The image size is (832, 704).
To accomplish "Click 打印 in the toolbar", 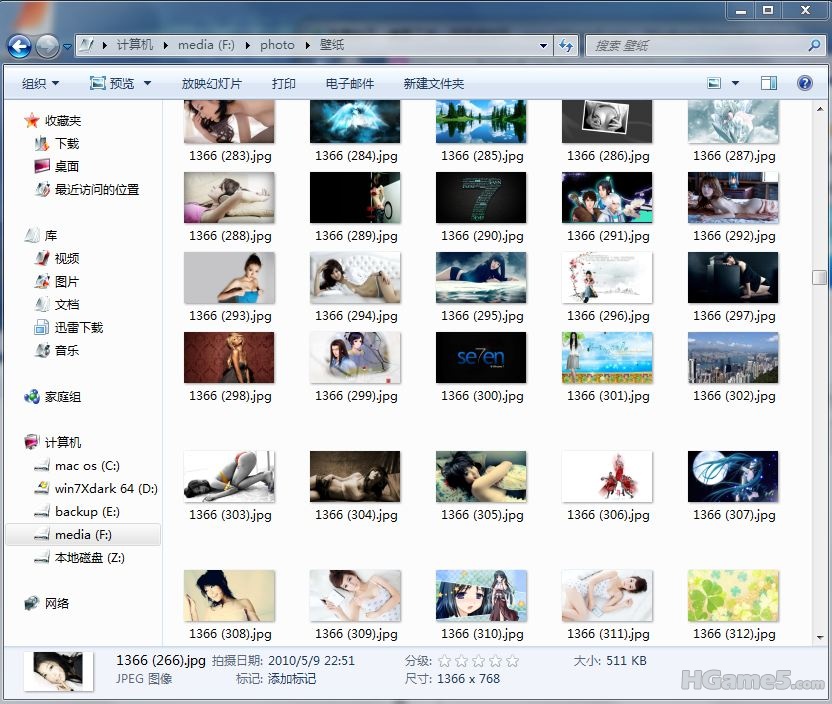I will (x=284, y=84).
